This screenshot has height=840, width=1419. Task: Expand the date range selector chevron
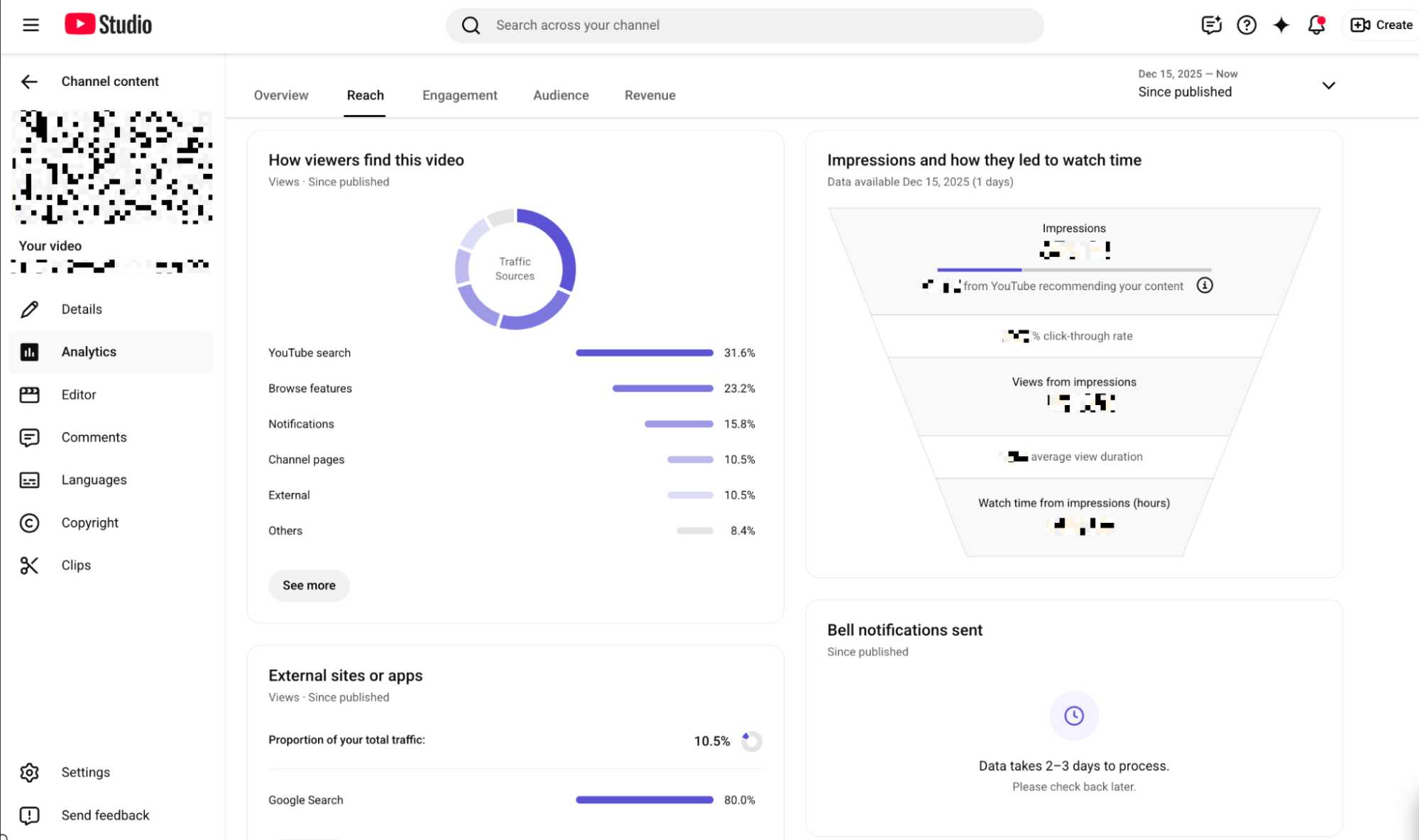click(1329, 85)
